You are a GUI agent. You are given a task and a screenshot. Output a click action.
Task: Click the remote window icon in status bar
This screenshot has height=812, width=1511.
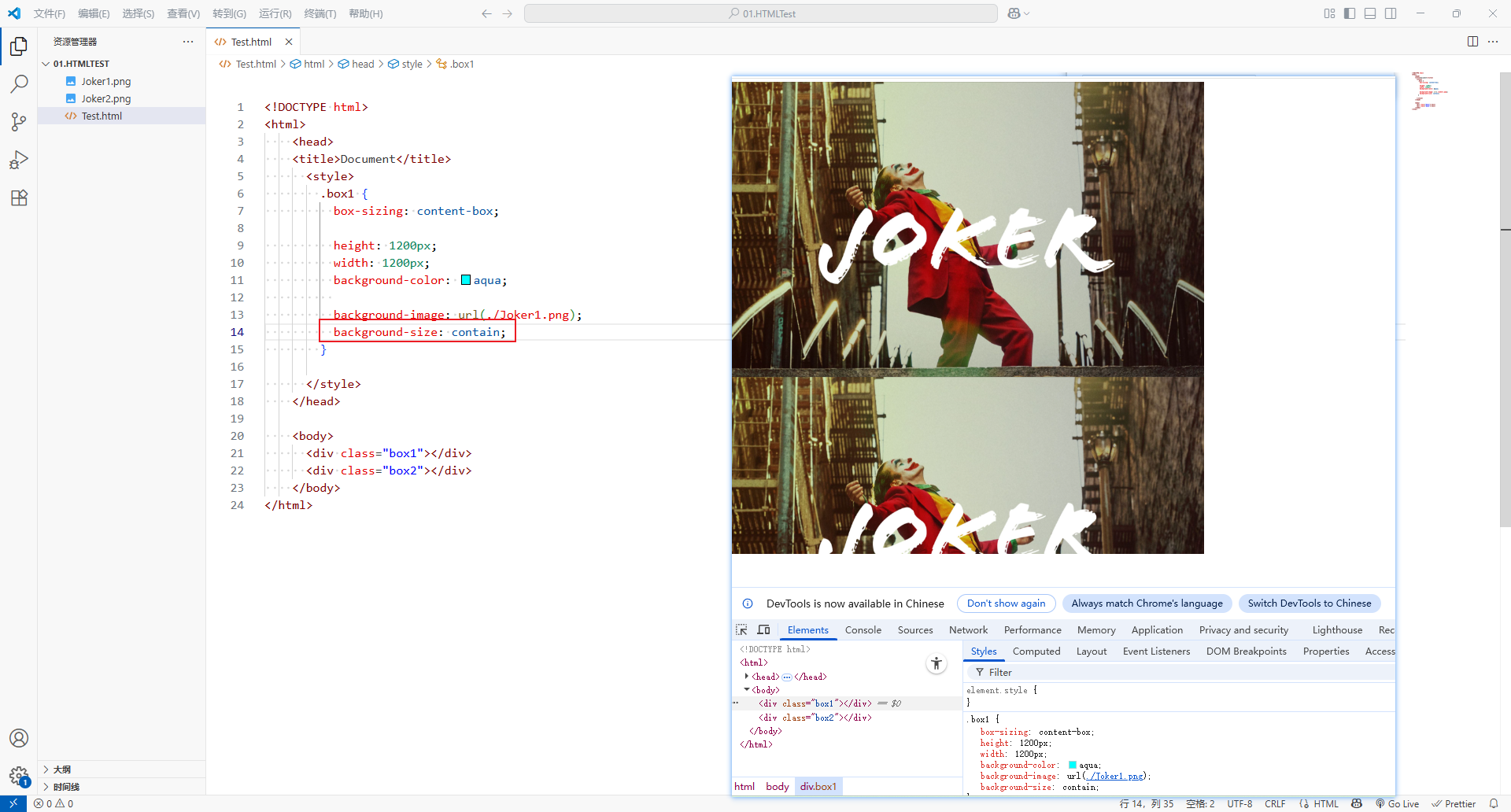tap(13, 803)
